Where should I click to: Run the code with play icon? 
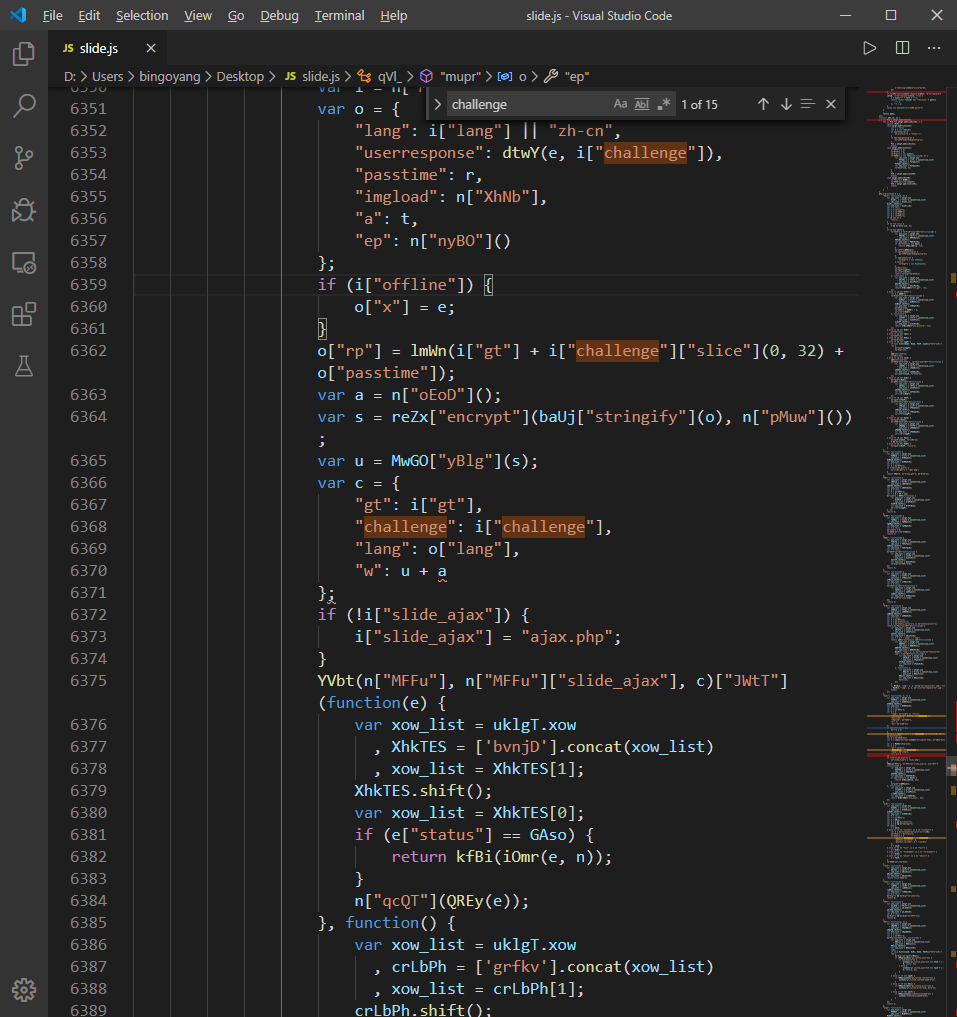click(869, 48)
